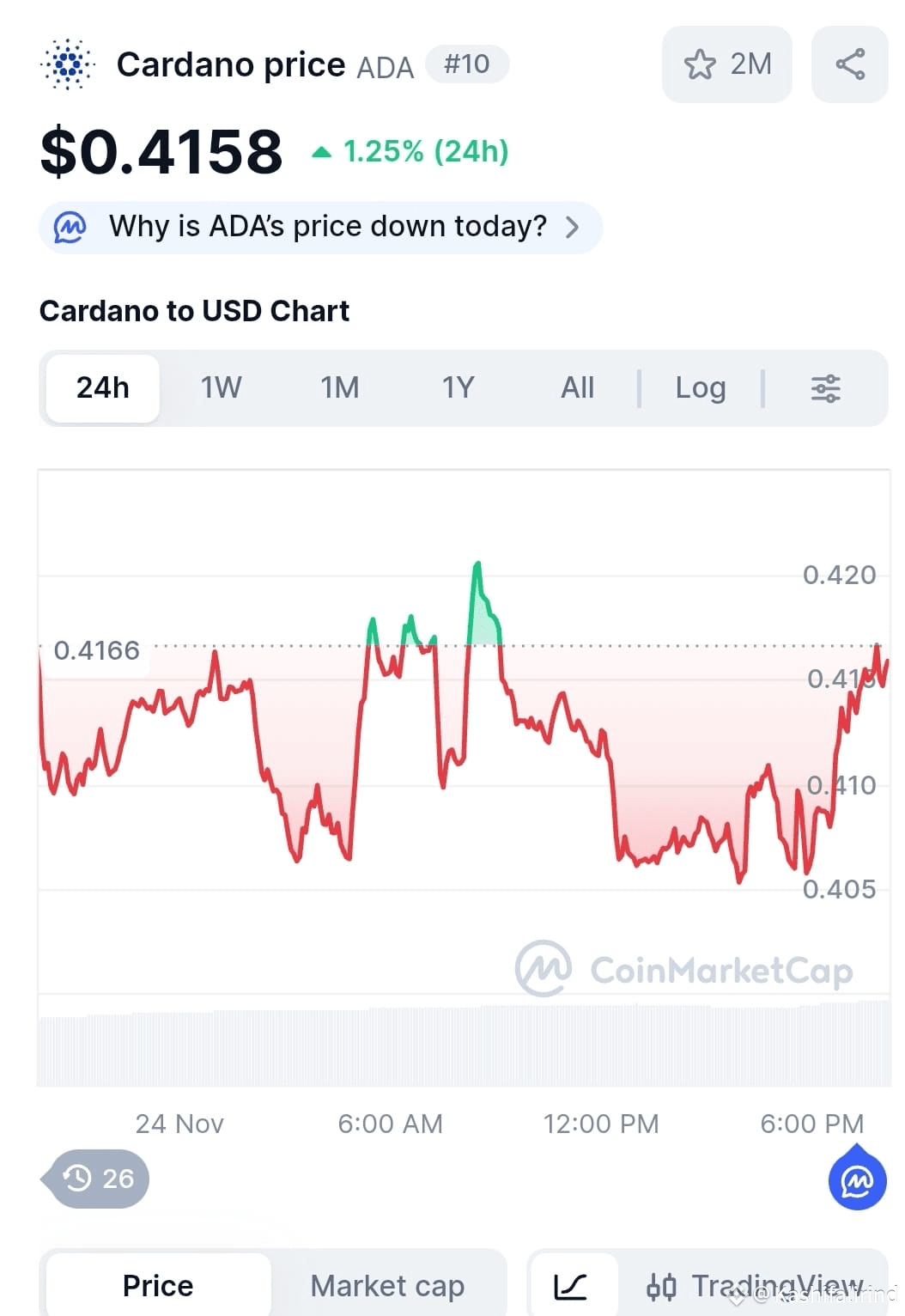Click the Cardano logo icon
The height and width of the screenshot is (1316, 905).
pos(68,64)
